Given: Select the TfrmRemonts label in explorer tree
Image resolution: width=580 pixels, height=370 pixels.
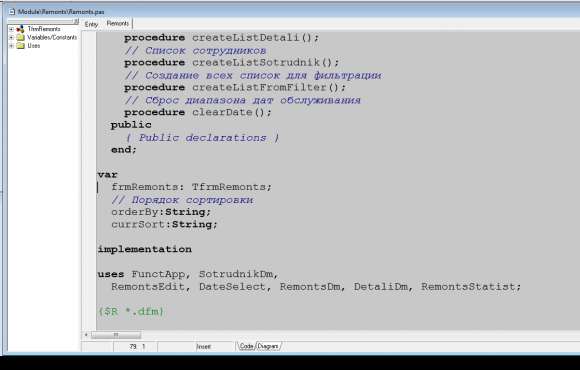Looking at the screenshot, I should [x=44, y=29].
